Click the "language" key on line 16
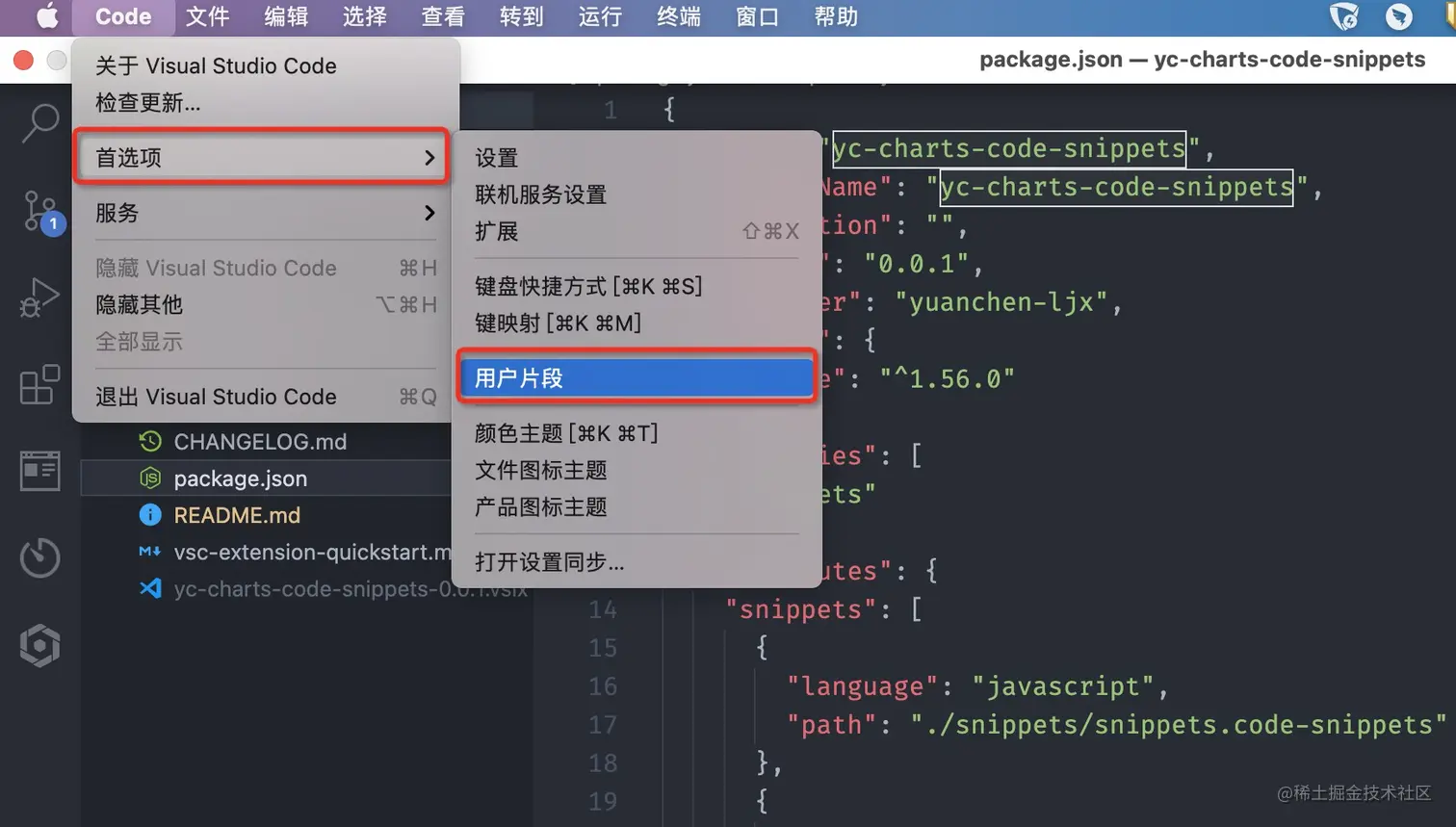This screenshot has width=1456, height=827. [862, 686]
